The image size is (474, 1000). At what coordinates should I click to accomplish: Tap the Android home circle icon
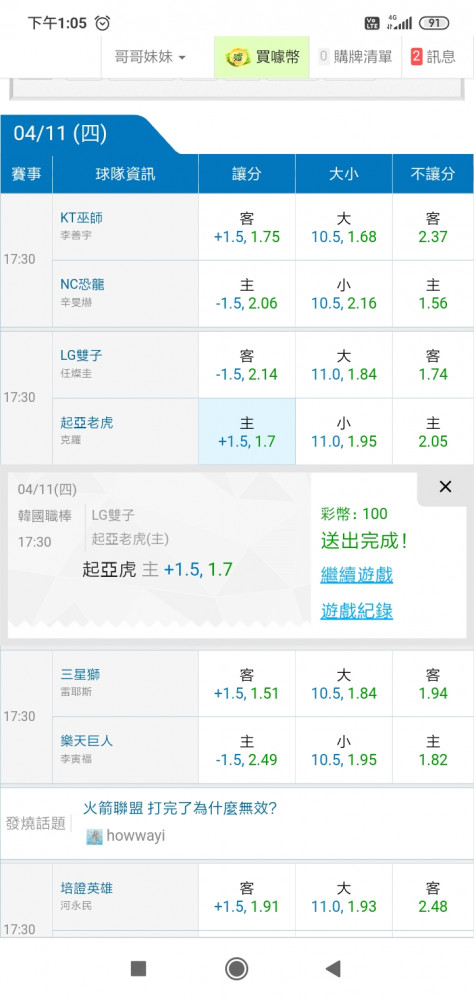(x=237, y=969)
